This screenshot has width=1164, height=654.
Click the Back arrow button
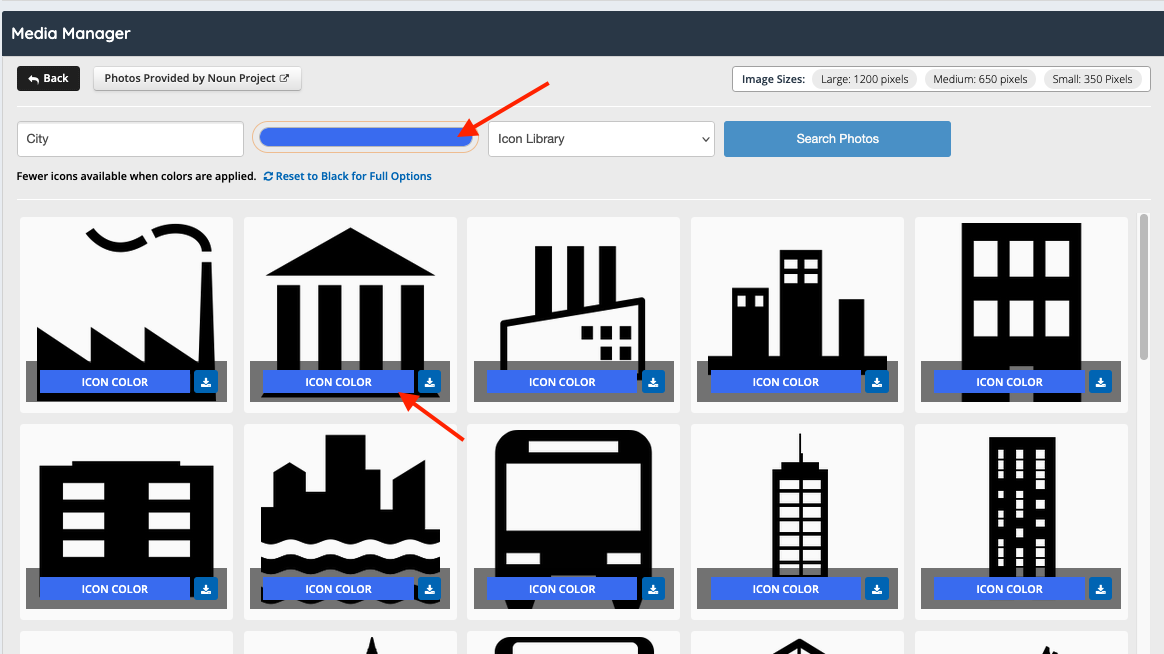tap(48, 79)
